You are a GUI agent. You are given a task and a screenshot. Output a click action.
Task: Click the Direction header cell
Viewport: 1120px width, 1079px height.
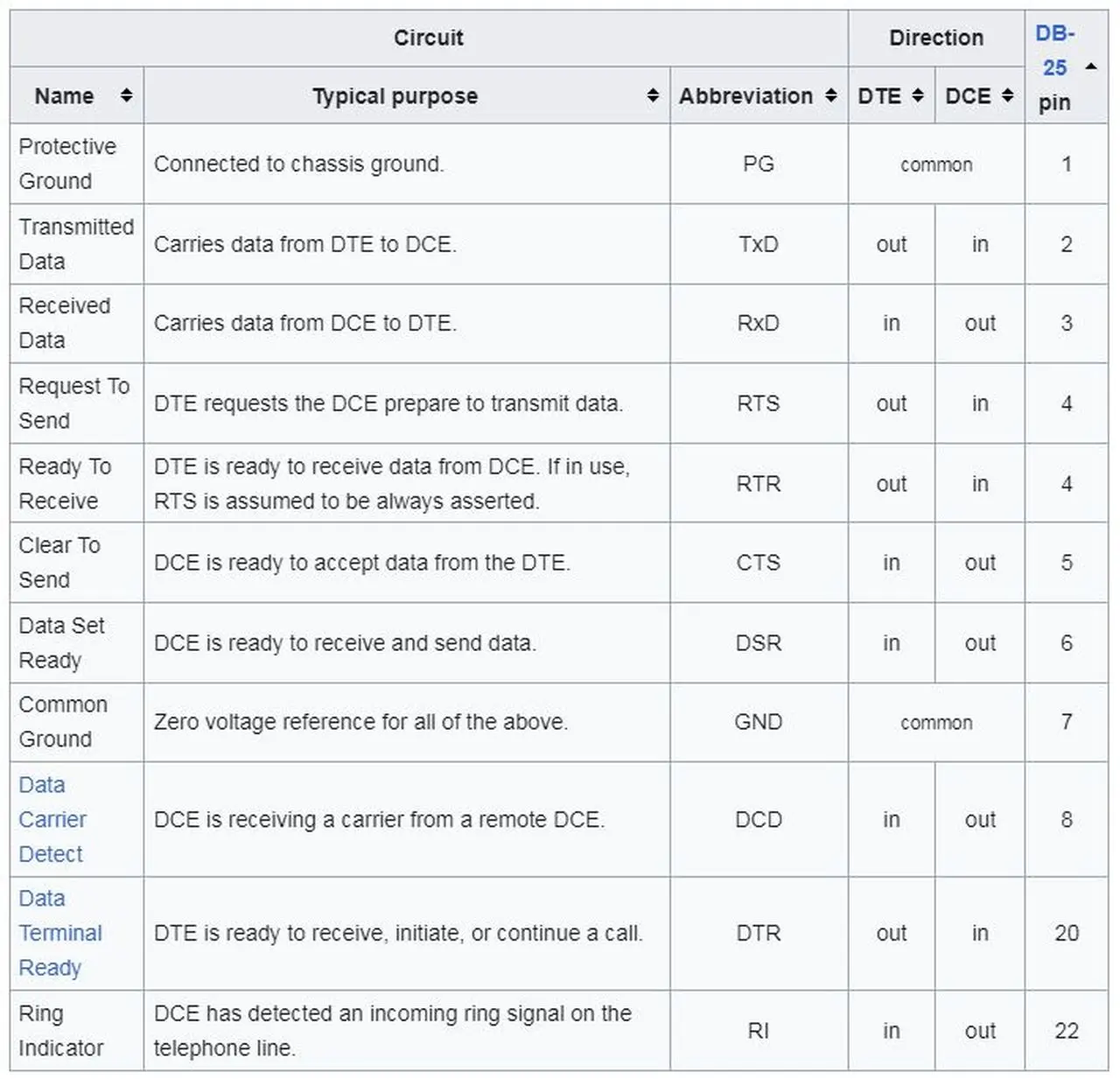coord(936,38)
